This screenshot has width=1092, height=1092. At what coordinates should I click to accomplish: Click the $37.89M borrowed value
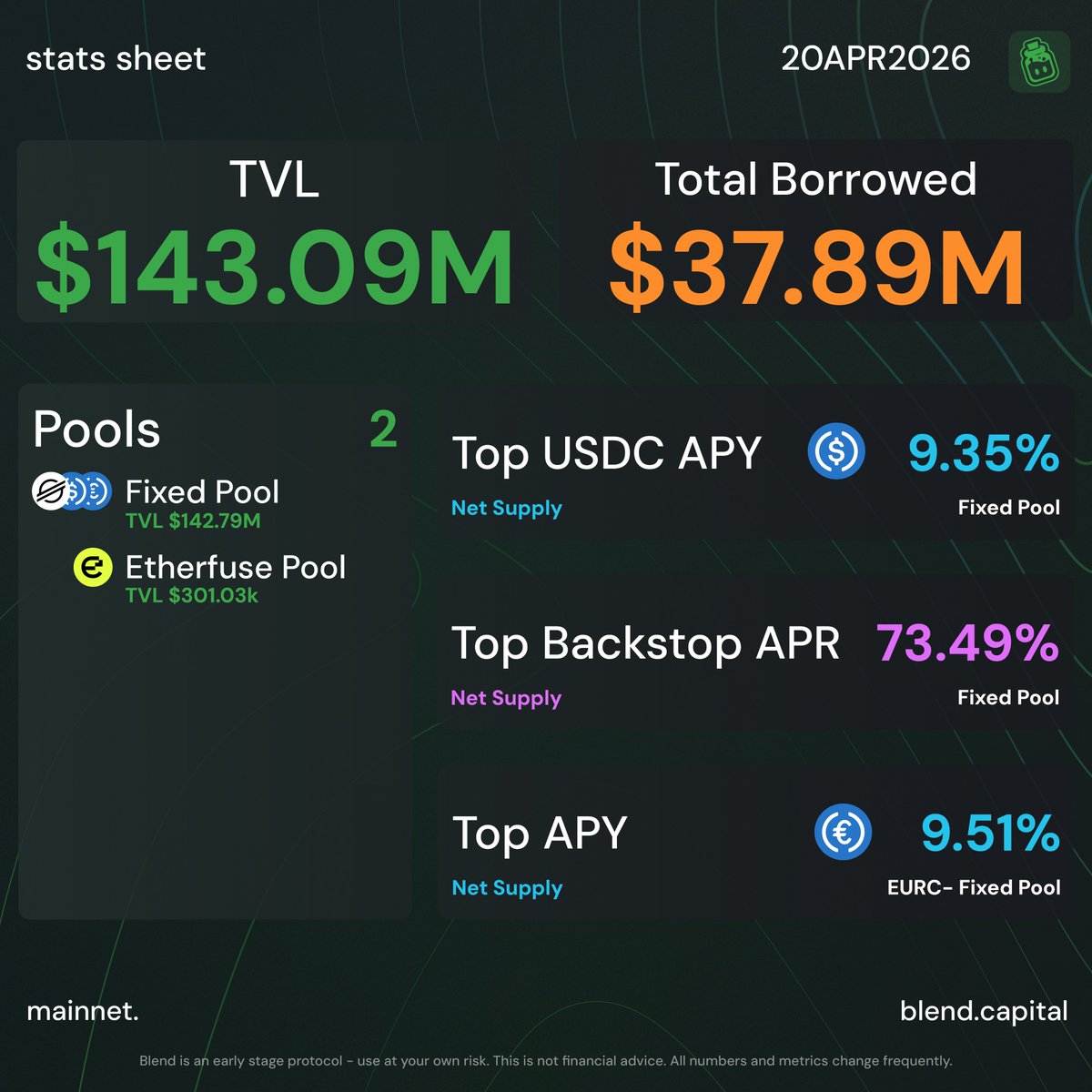tap(816, 268)
